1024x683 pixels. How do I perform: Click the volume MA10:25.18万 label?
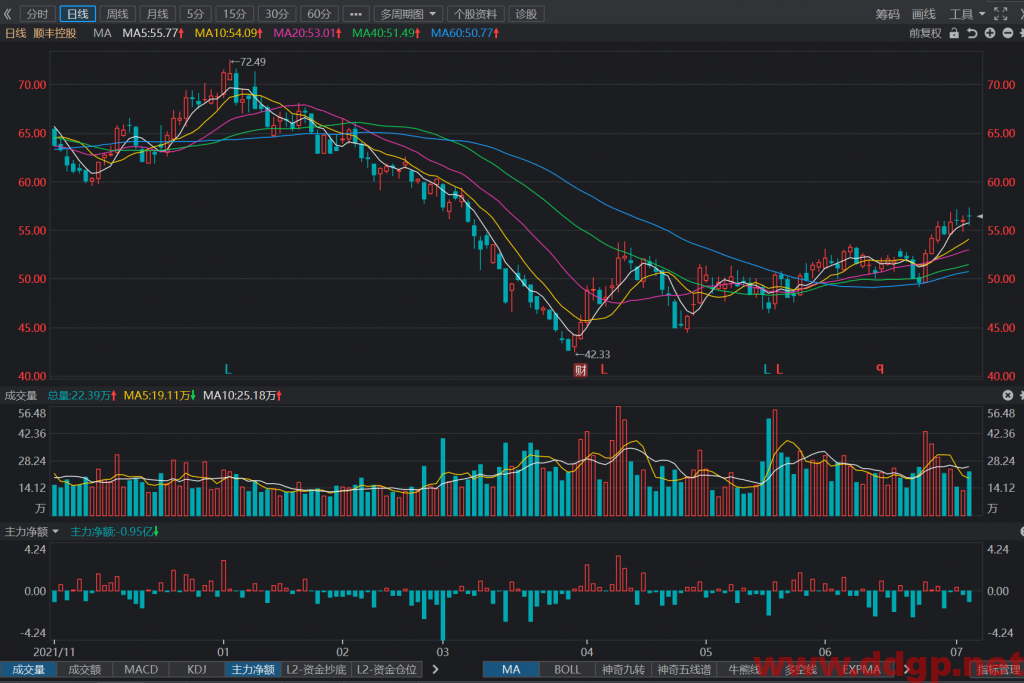(242, 396)
